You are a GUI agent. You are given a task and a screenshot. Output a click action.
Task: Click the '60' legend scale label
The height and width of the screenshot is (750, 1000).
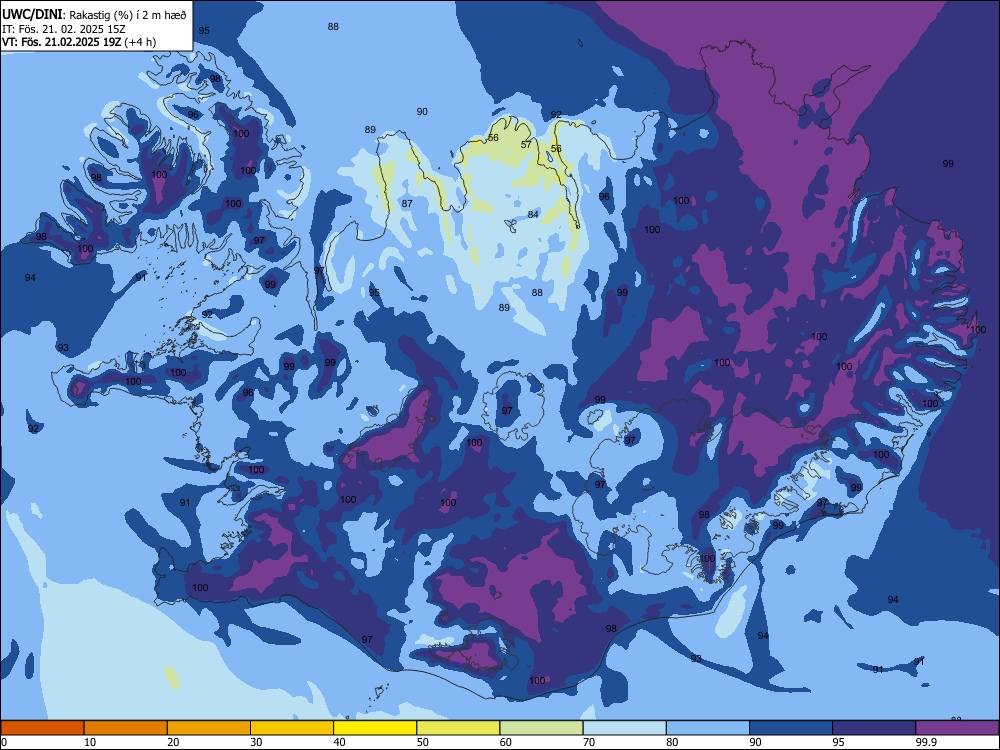[x=506, y=742]
